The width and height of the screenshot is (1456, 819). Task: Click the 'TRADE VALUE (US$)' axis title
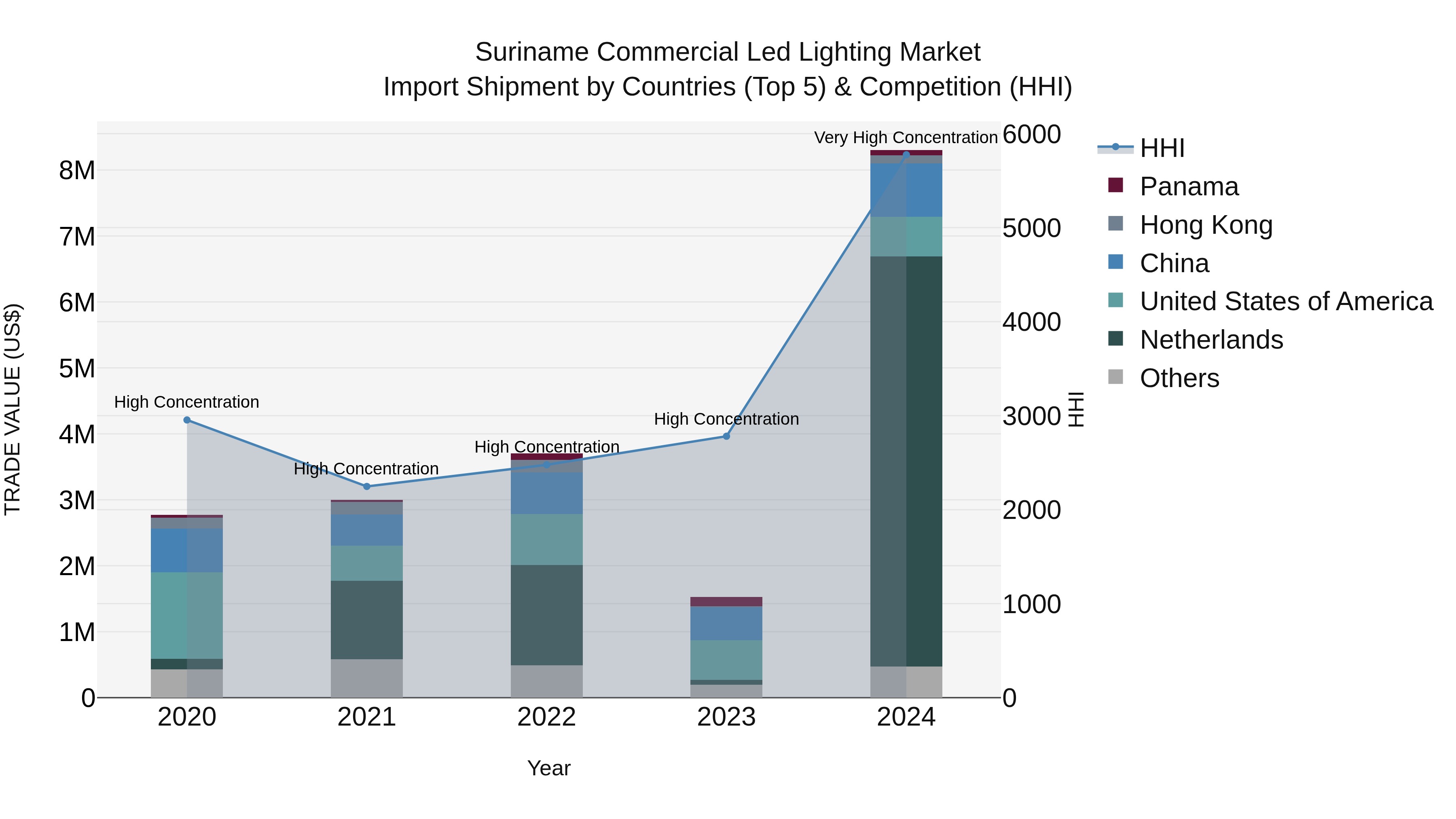(x=13, y=409)
